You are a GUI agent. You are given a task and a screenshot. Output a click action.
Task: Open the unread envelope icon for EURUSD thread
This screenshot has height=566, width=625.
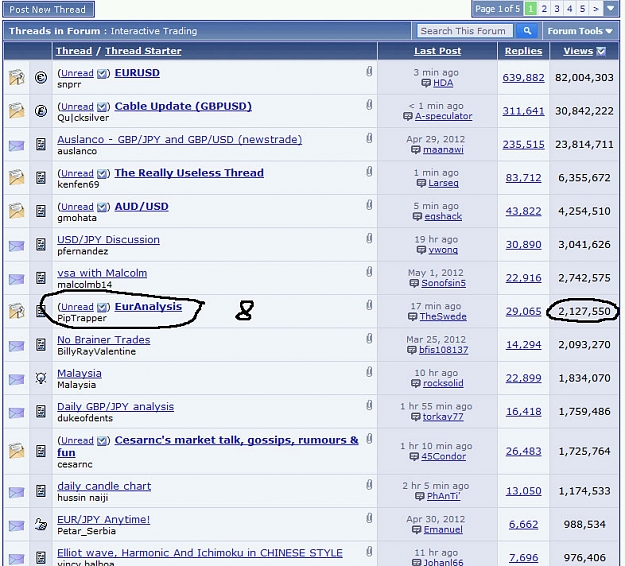pos(16,77)
